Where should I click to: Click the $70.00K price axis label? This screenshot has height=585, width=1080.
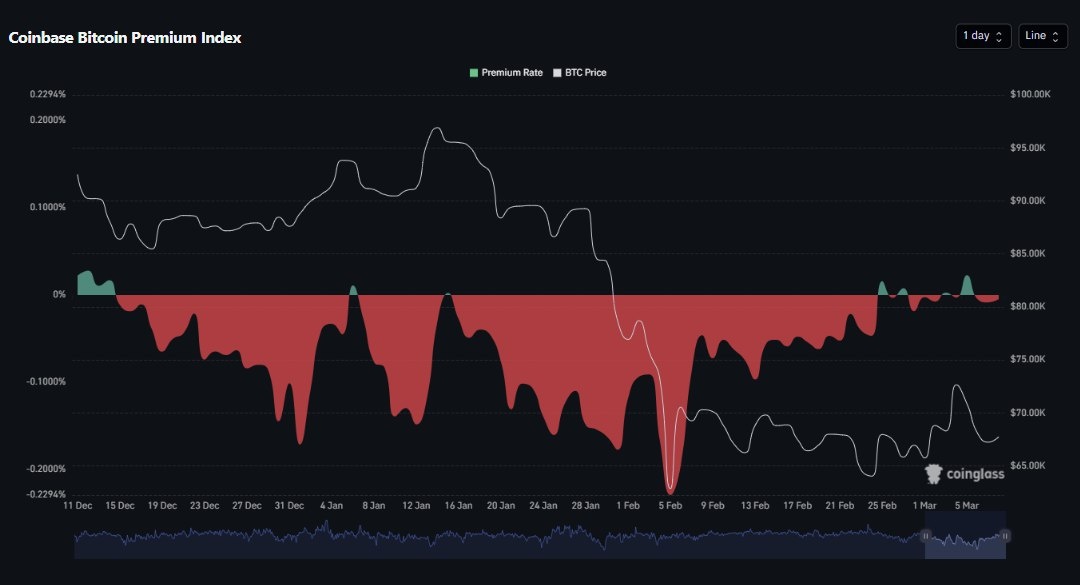tap(1028, 413)
